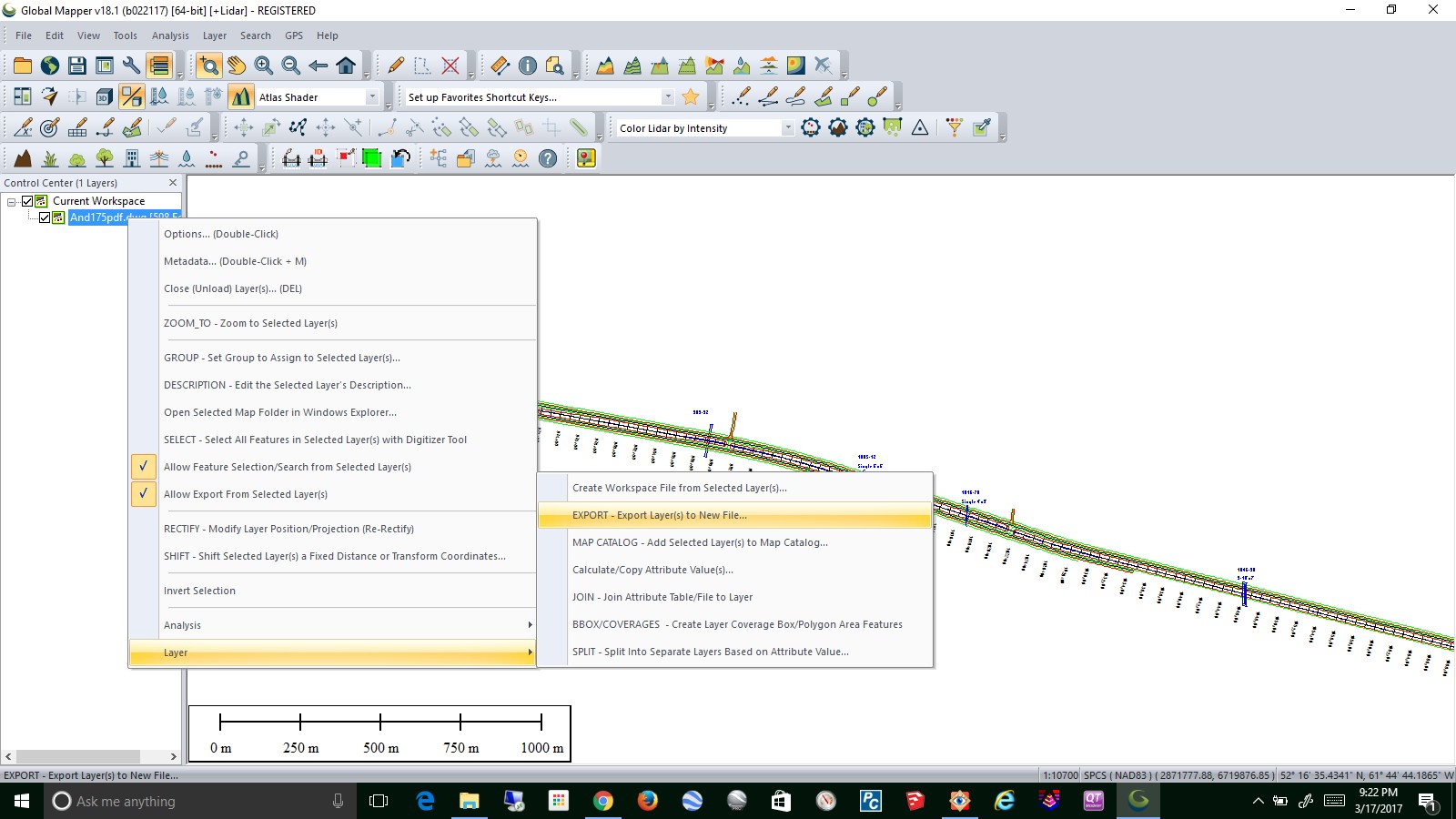Click the red X delete selection icon
This screenshot has height=819, width=1456.
(x=450, y=66)
